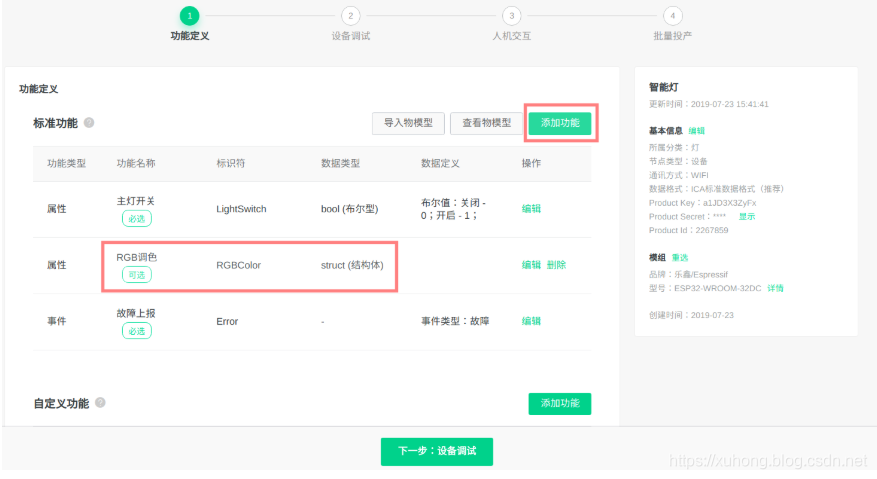Click 创建时间：2019-07-23 text
The height and width of the screenshot is (479, 877).
[691, 315]
